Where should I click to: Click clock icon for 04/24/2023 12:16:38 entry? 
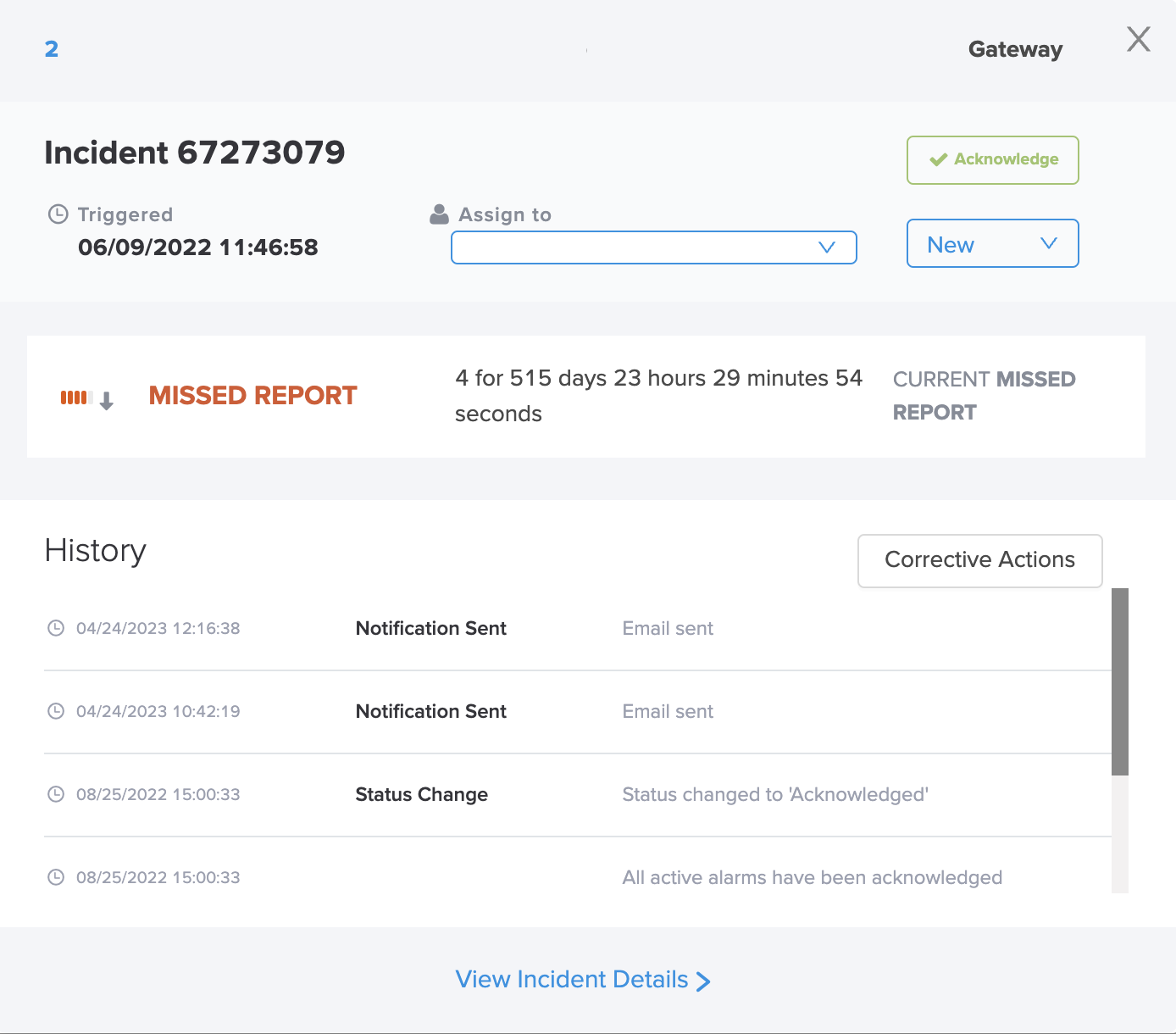point(56,628)
